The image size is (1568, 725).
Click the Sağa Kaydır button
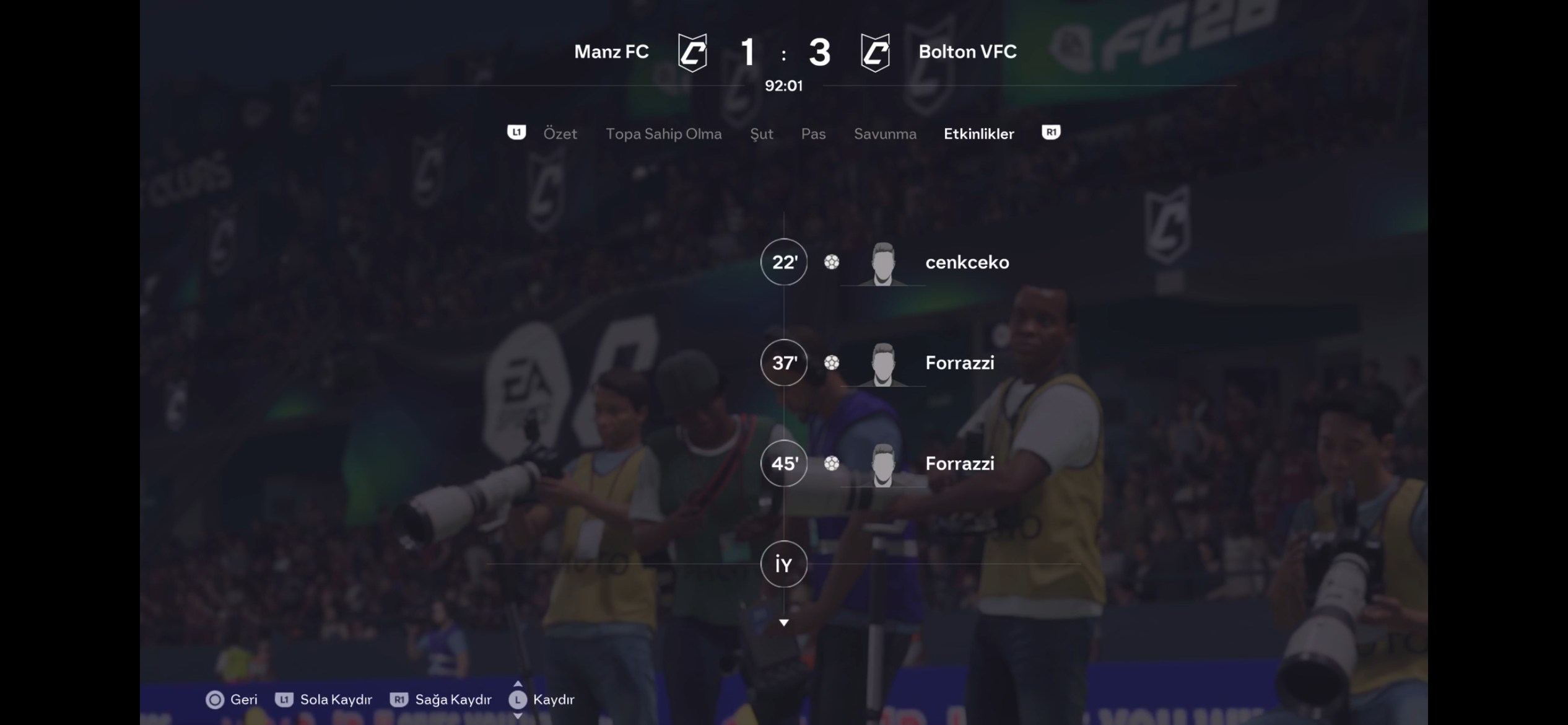tap(440, 700)
